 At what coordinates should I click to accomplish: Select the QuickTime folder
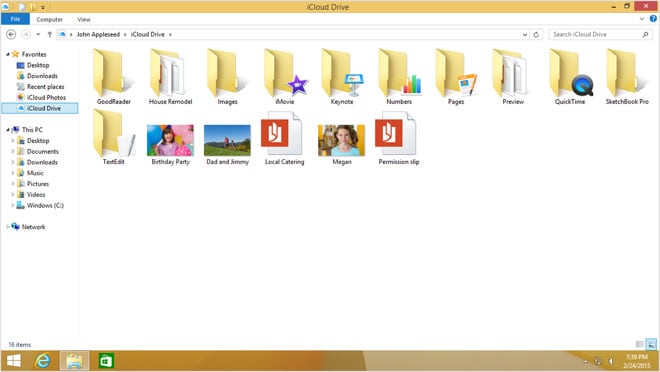pyautogui.click(x=570, y=77)
